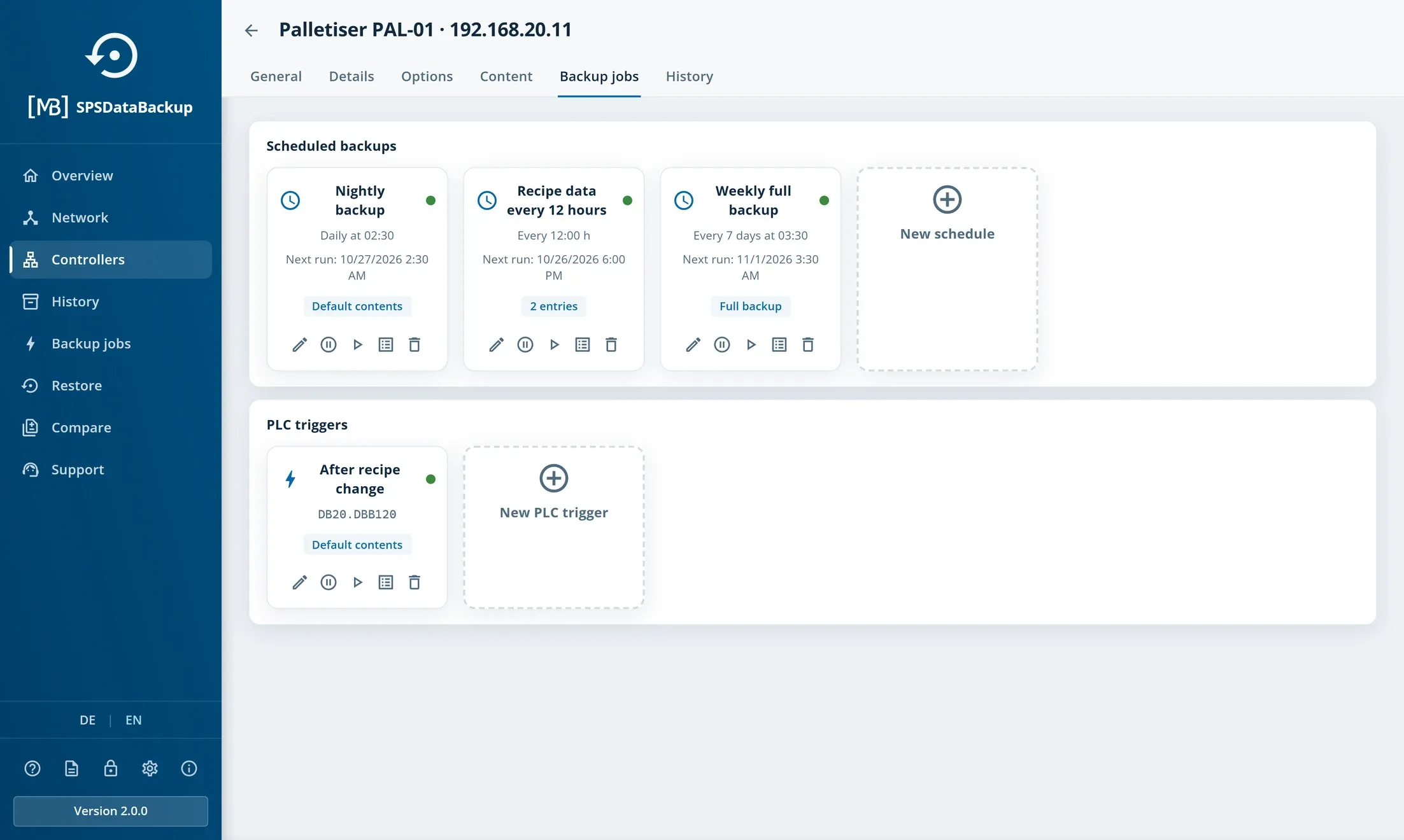
Task: Open the Details tab
Action: [x=351, y=76]
